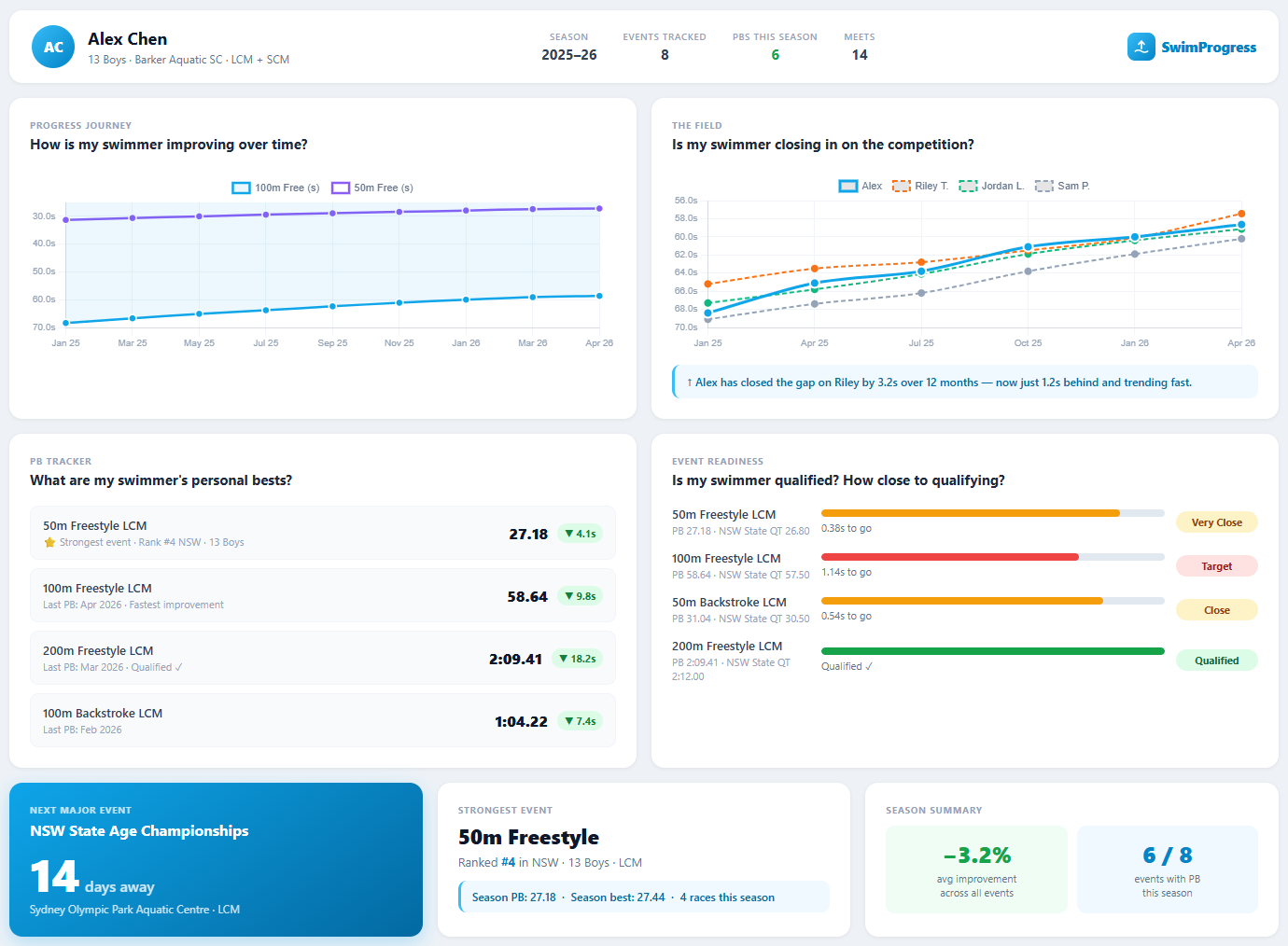Select the 100m Freestyle LCM personal best card
The image size is (1288, 946).
[323, 595]
